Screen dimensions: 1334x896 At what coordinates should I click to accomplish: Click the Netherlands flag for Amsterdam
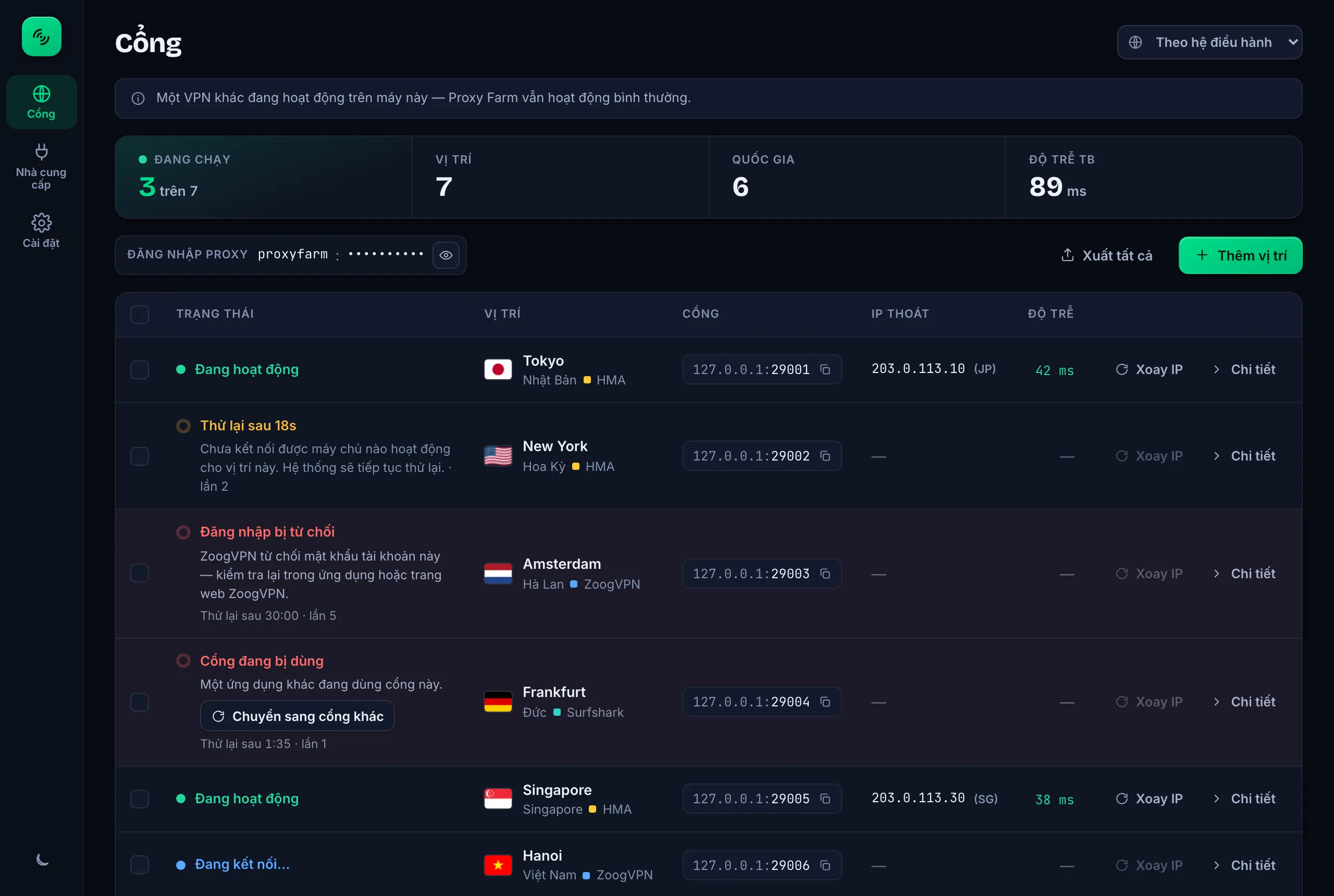pyautogui.click(x=498, y=573)
